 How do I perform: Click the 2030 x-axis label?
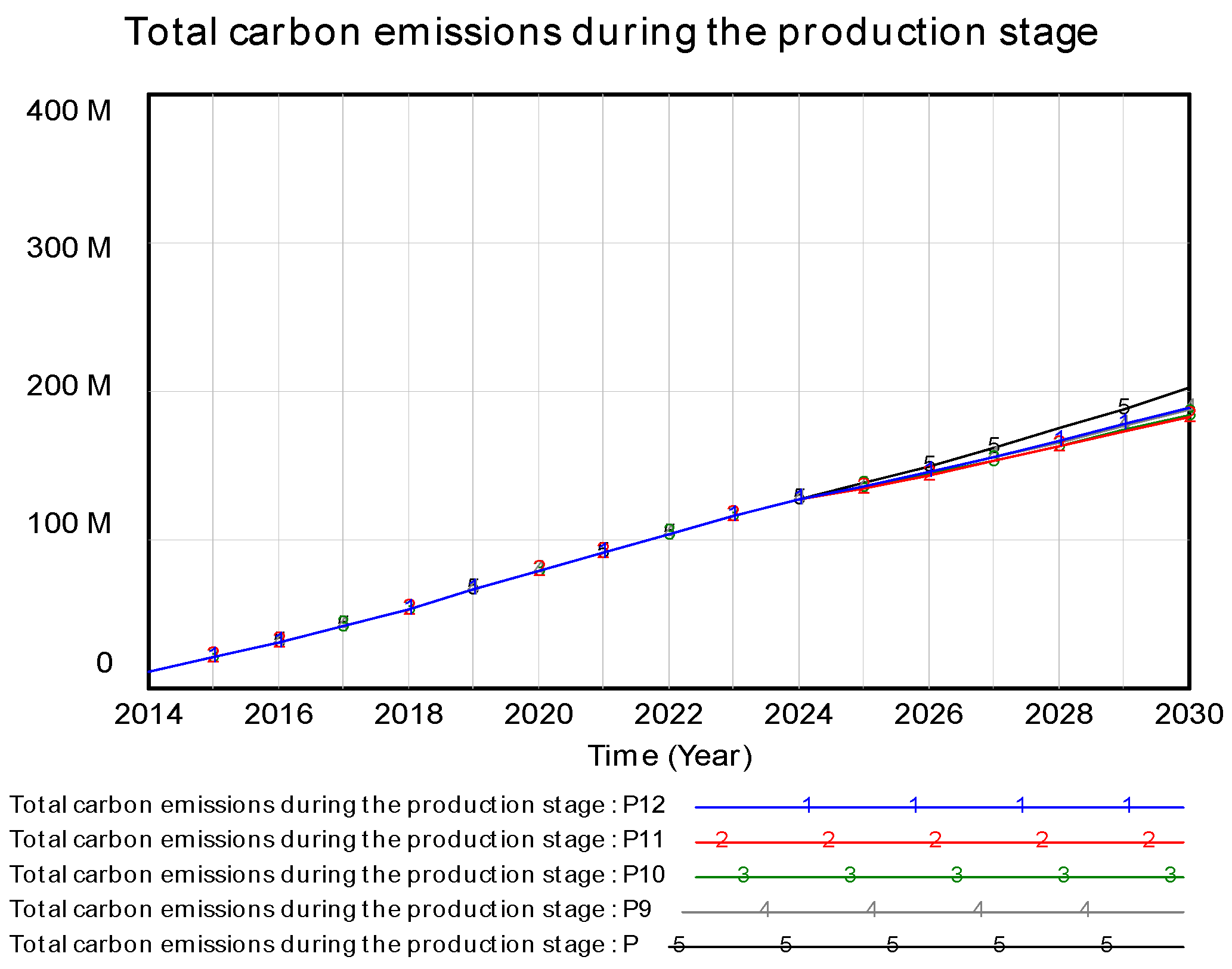click(x=1188, y=714)
